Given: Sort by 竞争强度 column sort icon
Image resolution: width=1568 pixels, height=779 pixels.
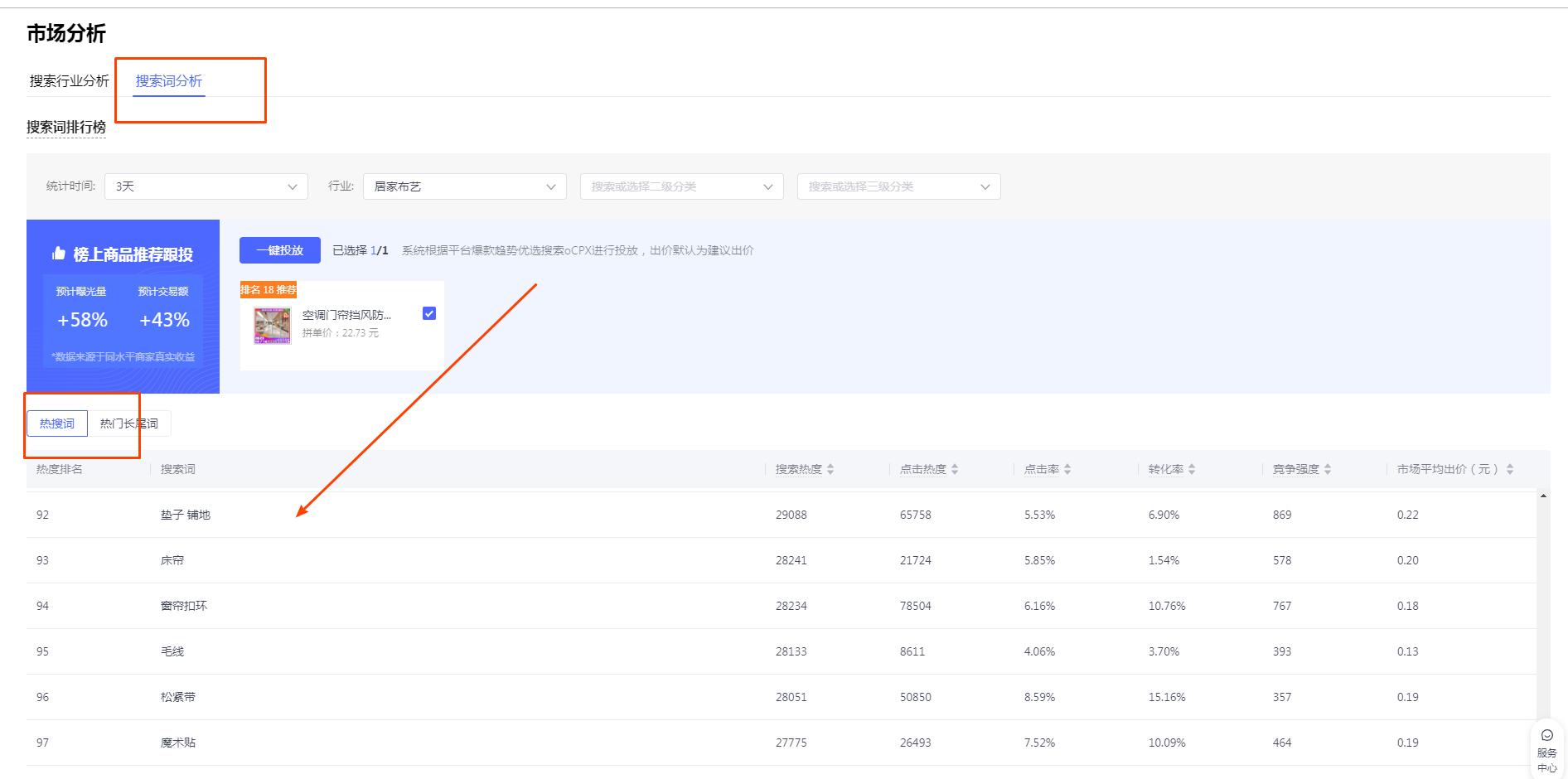Looking at the screenshot, I should (1328, 469).
